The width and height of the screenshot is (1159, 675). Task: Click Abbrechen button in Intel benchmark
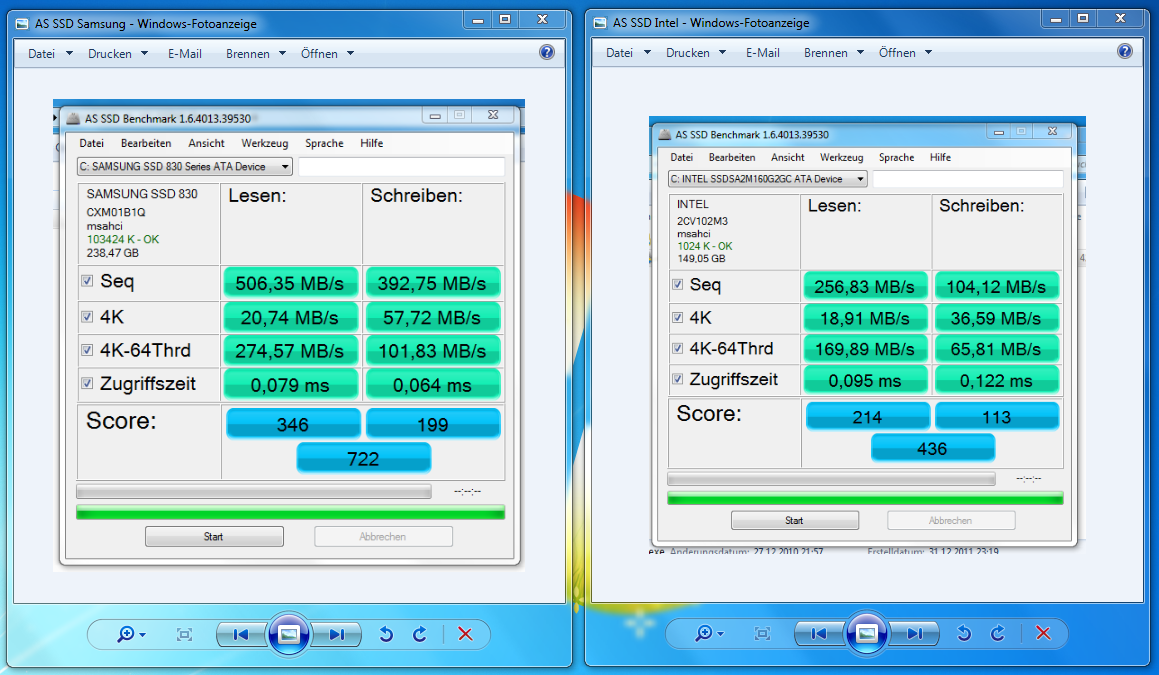tap(951, 520)
